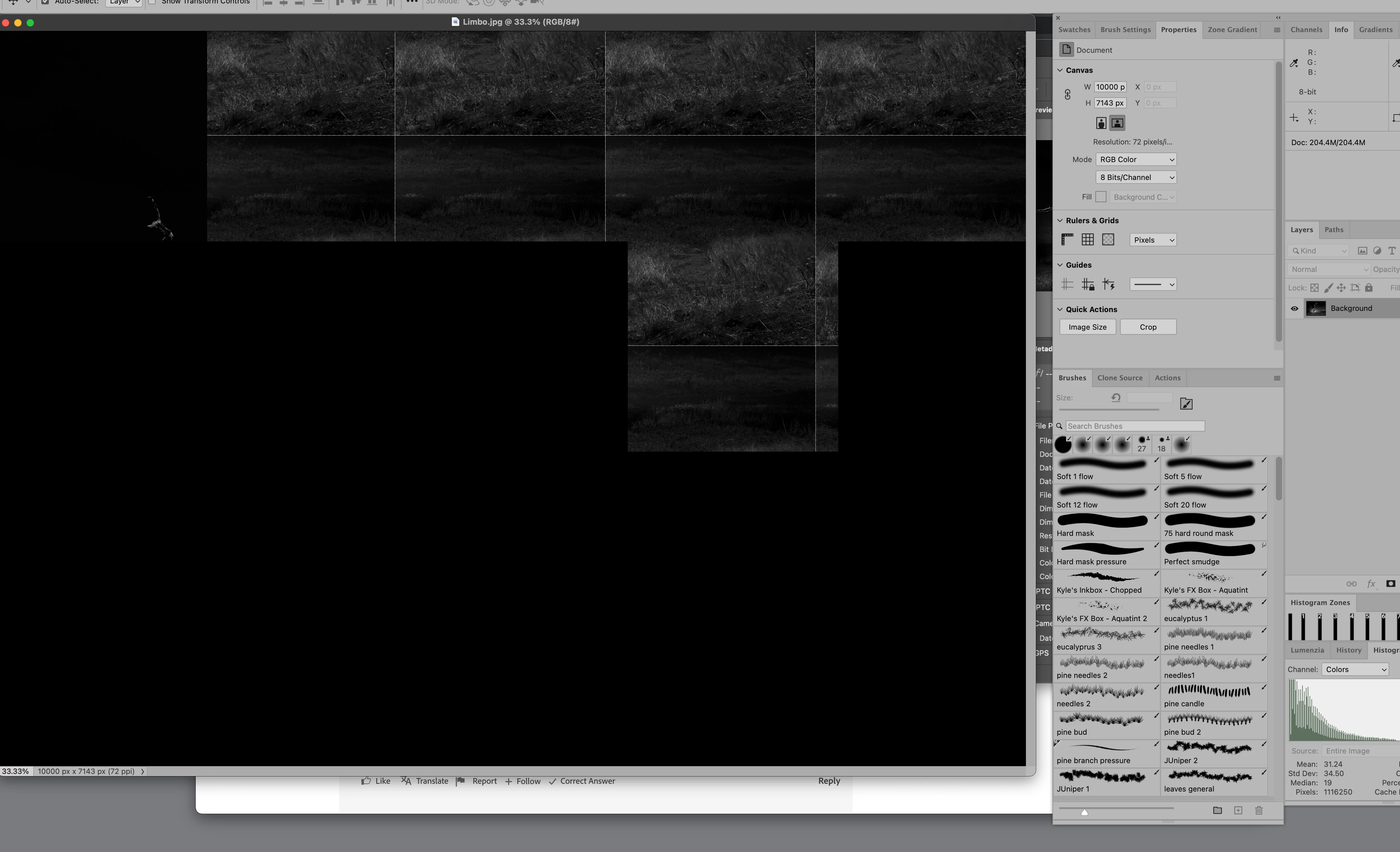The width and height of the screenshot is (1400, 852).
Task: Click the link width-height chain icon
Action: tap(1068, 95)
